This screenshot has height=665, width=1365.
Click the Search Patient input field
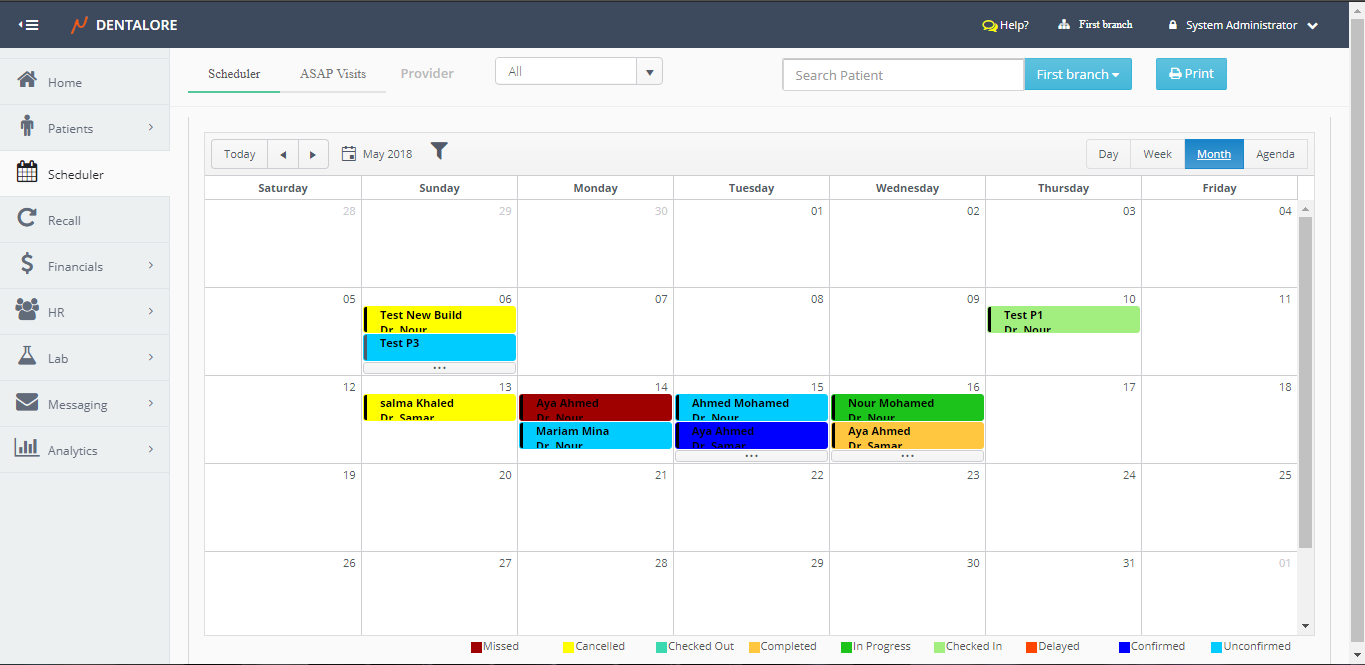click(x=902, y=75)
